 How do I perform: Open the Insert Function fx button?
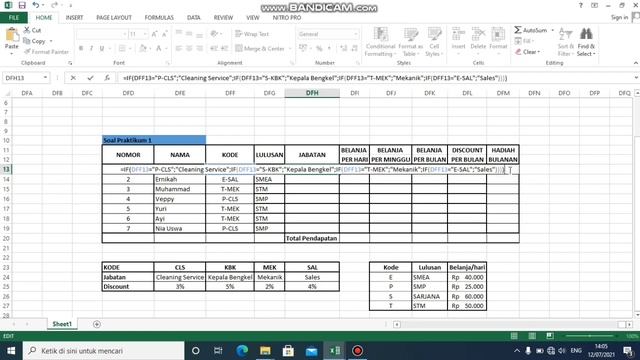(x=107, y=78)
